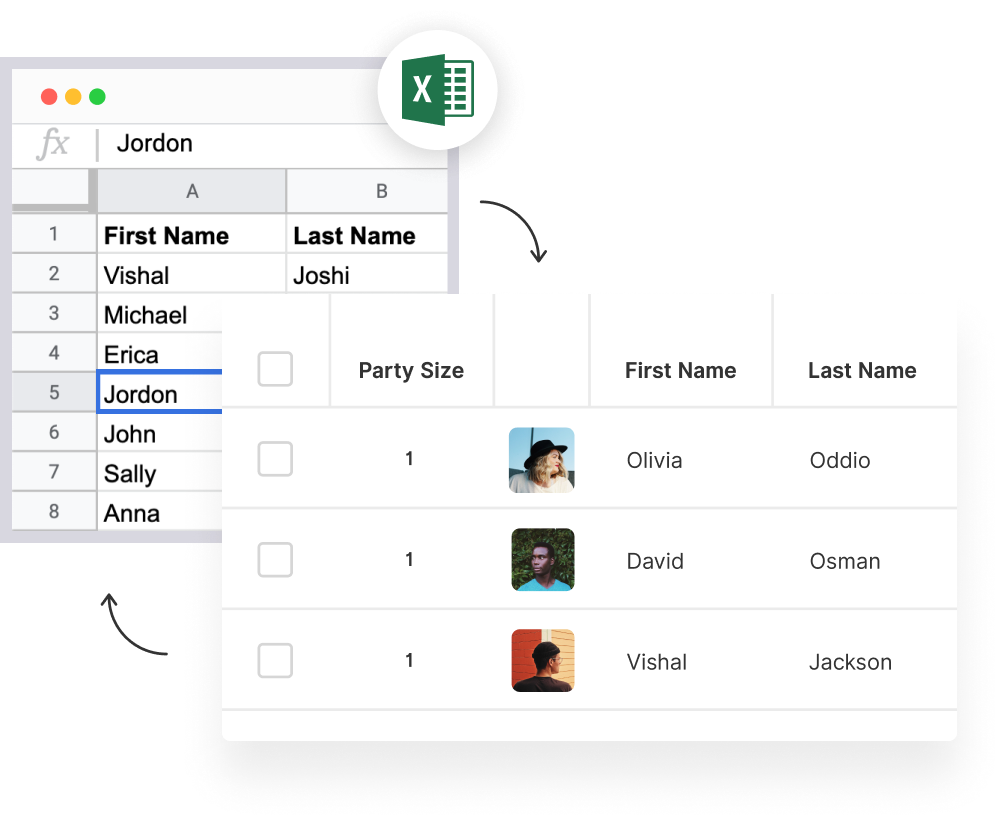This screenshot has height=824, width=1005.
Task: Open David Osman's profile photo
Action: [543, 559]
